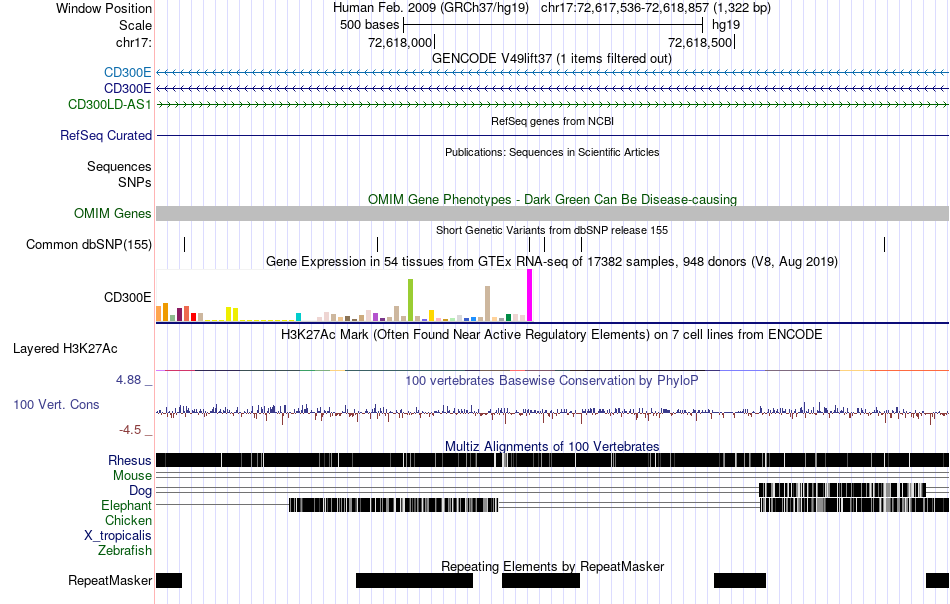Open the GTEx Gene Expression track title
The image size is (950, 604).
[x=552, y=261]
